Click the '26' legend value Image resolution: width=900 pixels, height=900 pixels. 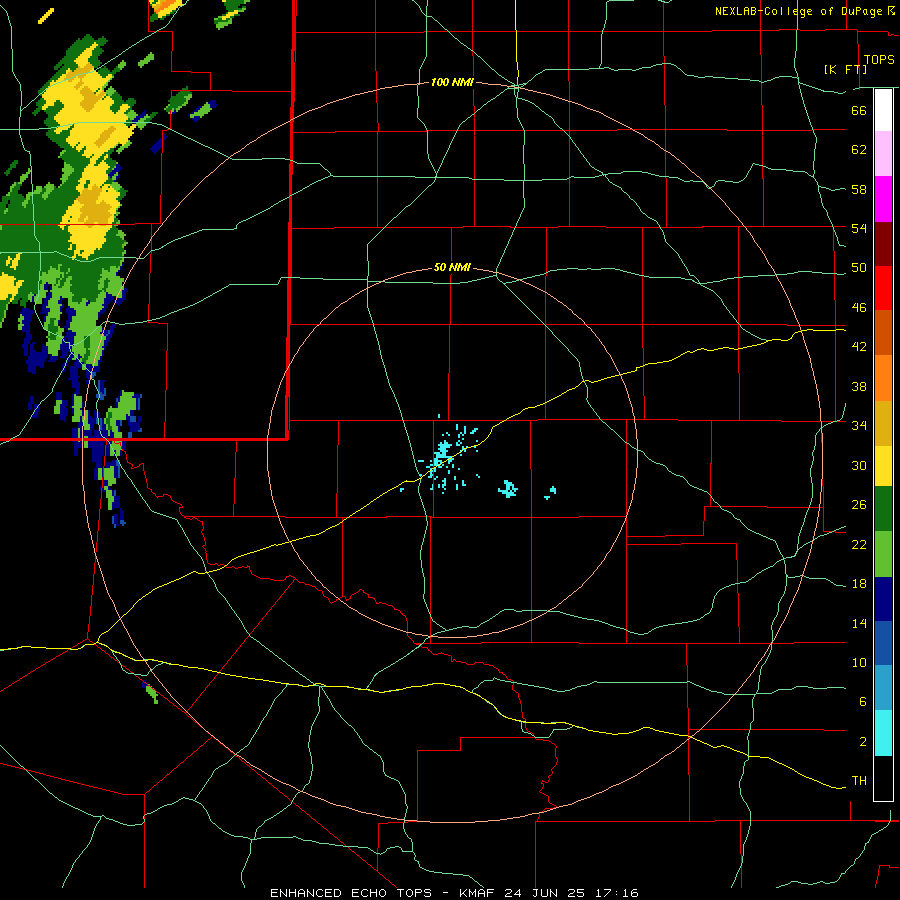[x=859, y=505]
